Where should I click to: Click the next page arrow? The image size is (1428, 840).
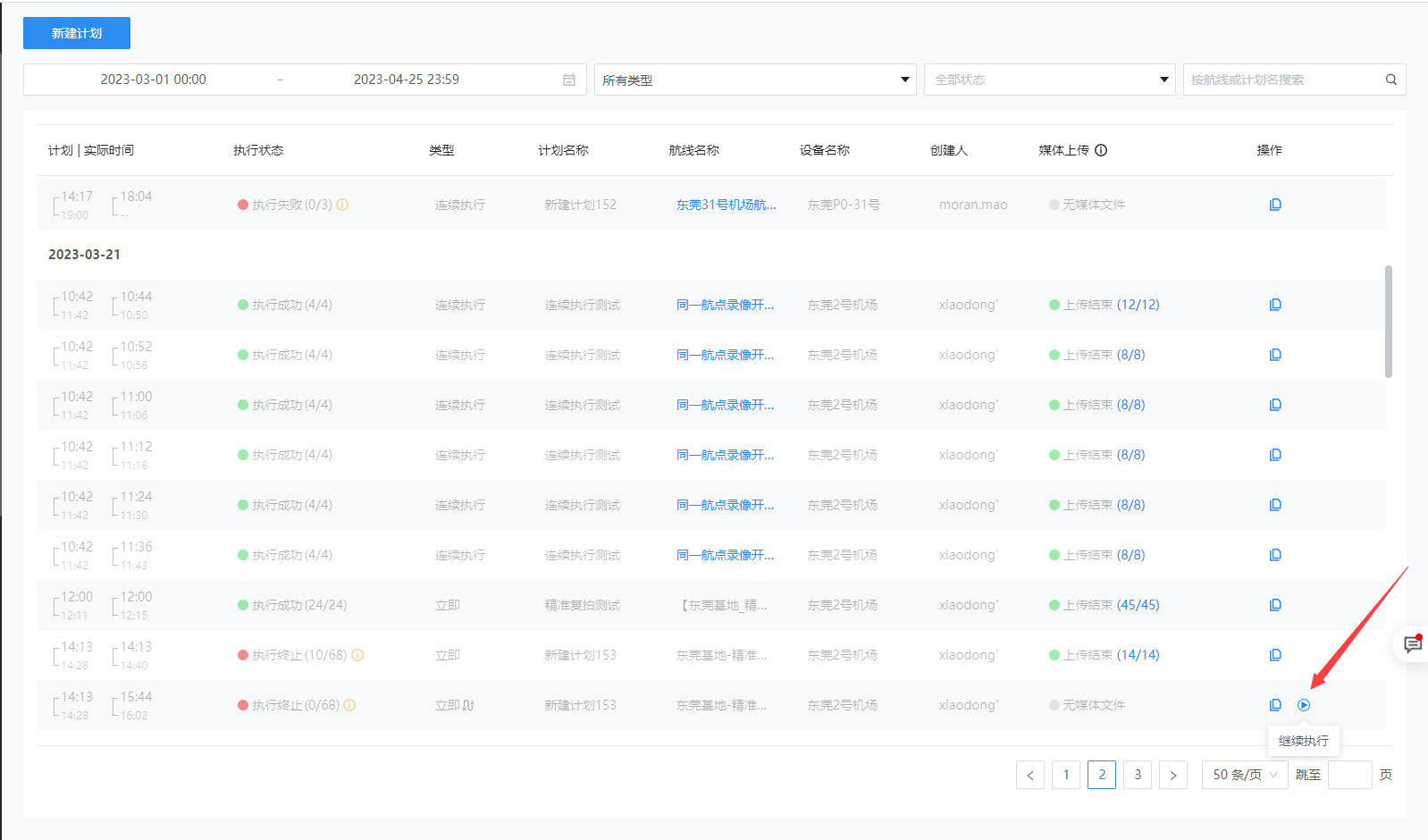click(1173, 775)
